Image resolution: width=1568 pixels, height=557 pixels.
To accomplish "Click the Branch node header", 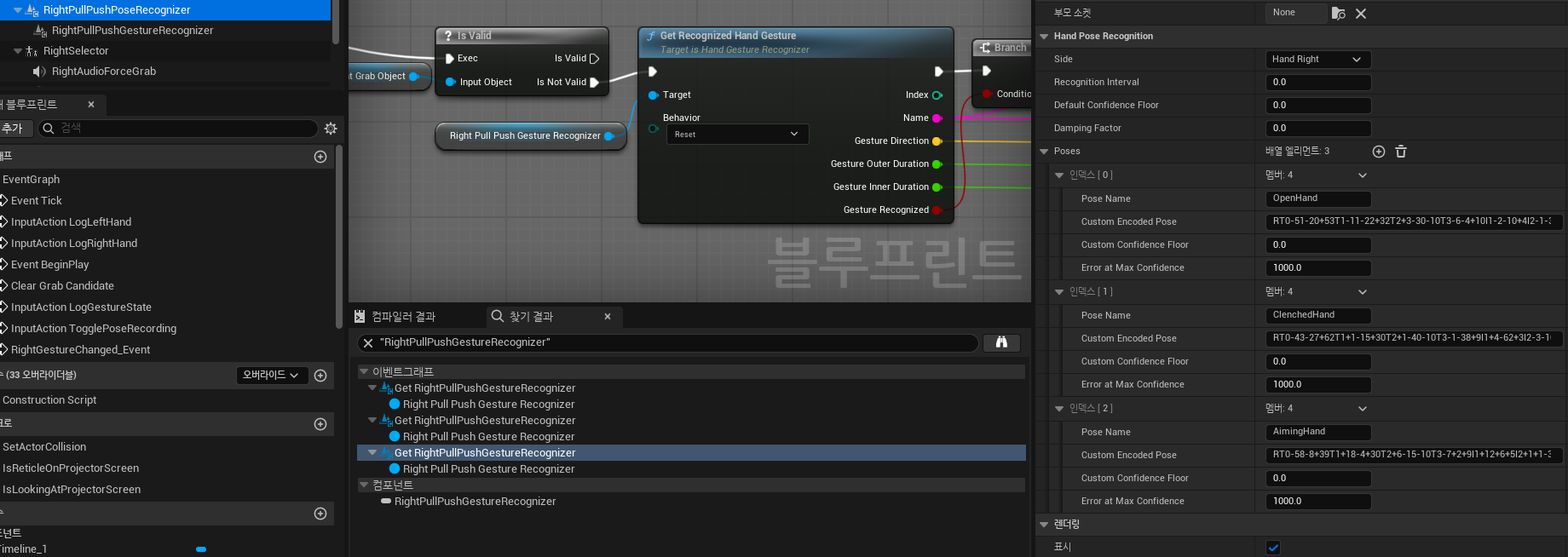I will tap(1003, 48).
